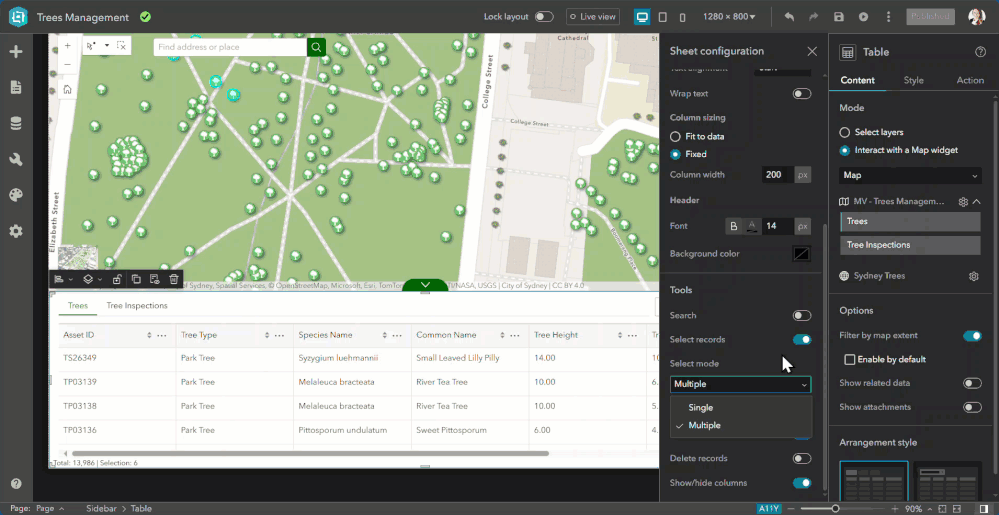Toggle Lock layout switch
This screenshot has width=999, height=515.
coord(544,17)
